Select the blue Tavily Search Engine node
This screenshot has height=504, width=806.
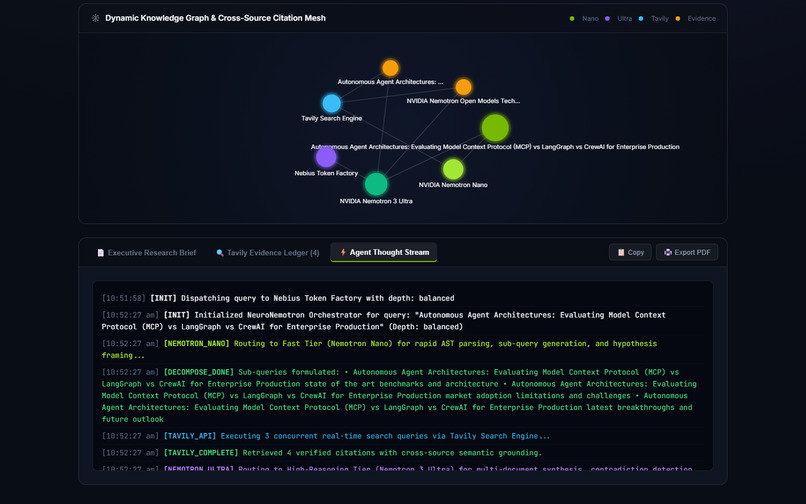(332, 103)
